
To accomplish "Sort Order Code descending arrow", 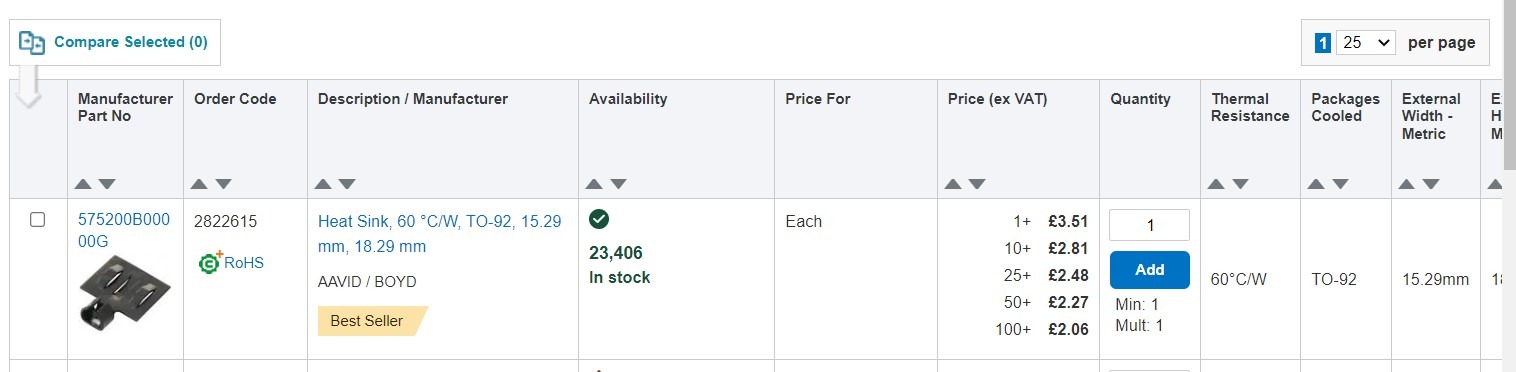I will (223, 184).
